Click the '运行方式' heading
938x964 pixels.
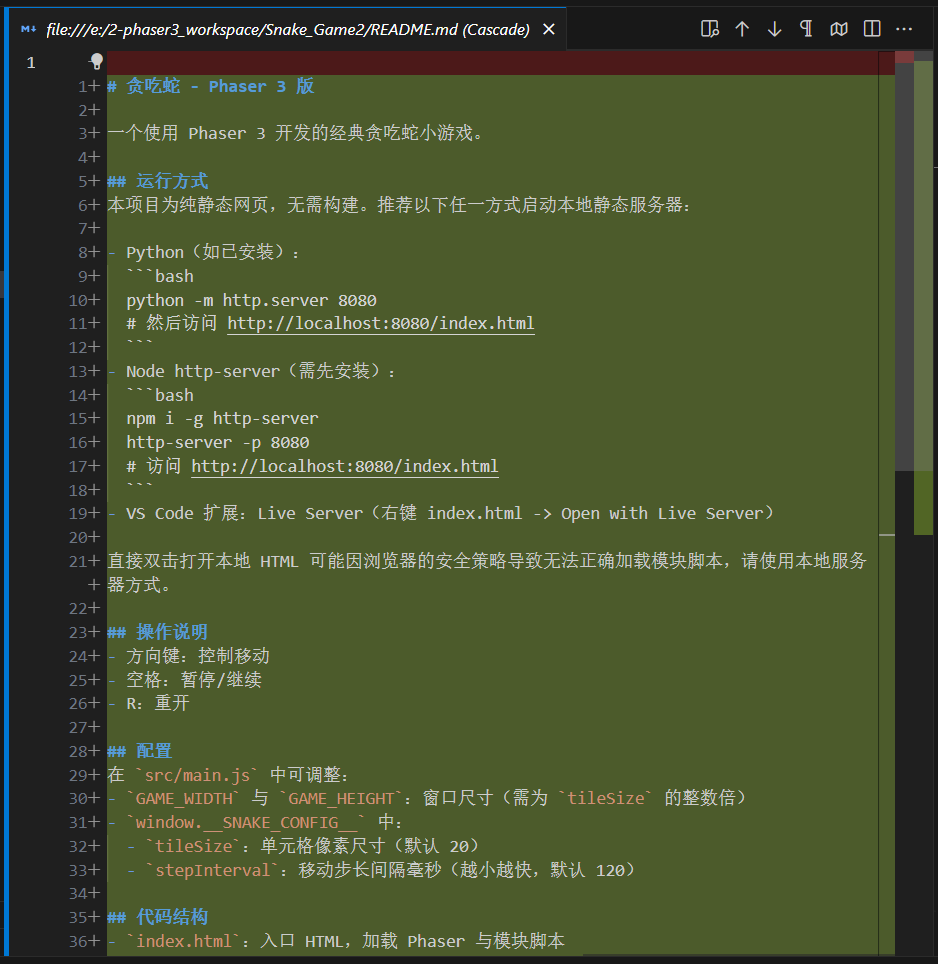[x=172, y=181]
